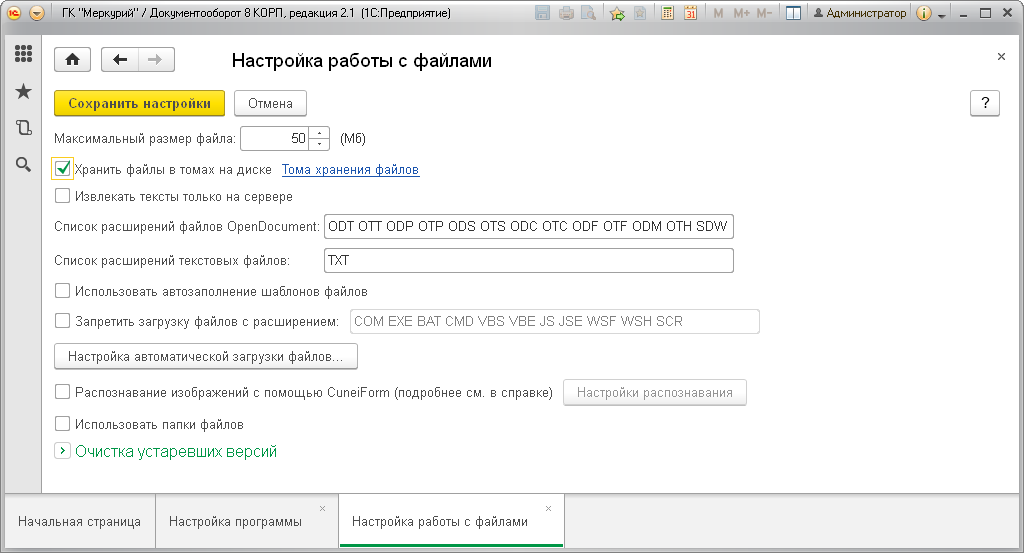Open search magnifier in sidebar

[x=24, y=165]
